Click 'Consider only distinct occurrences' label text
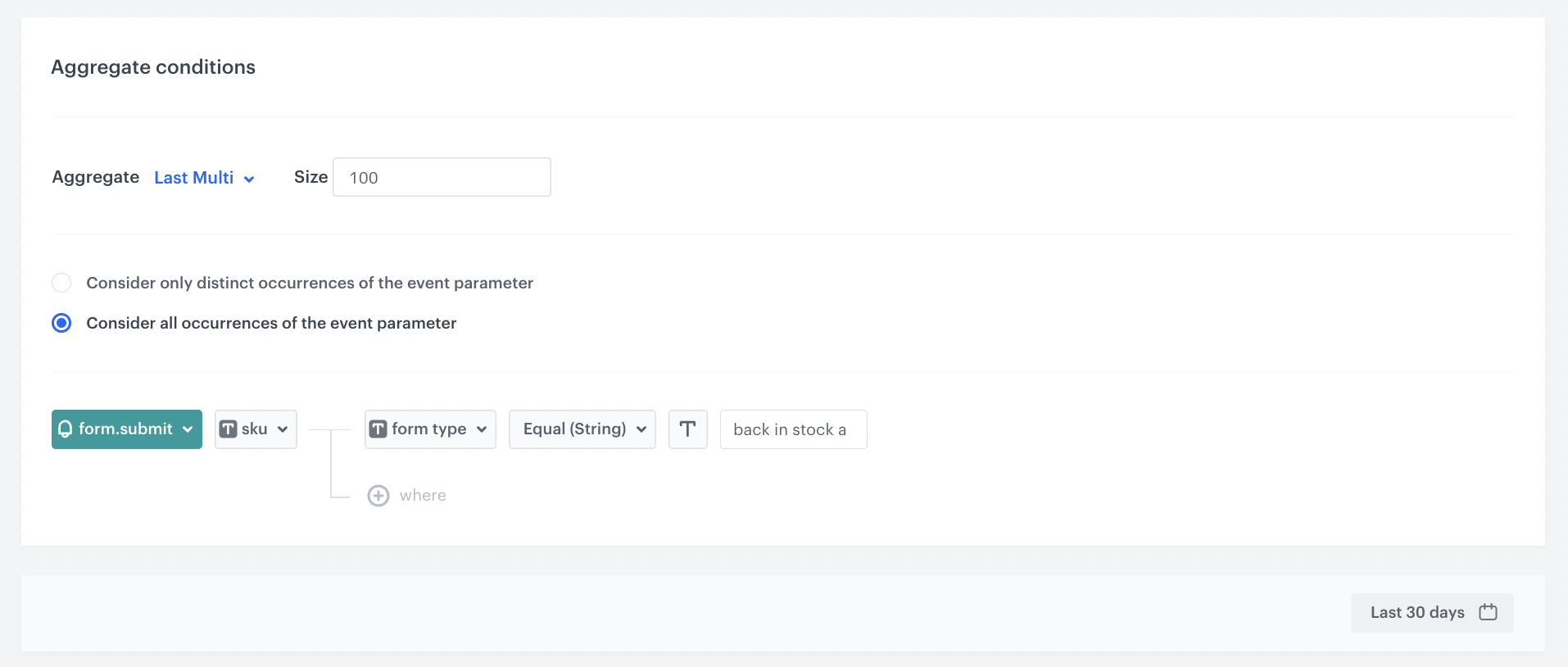Viewport: 1568px width, 667px height. pyautogui.click(x=310, y=283)
